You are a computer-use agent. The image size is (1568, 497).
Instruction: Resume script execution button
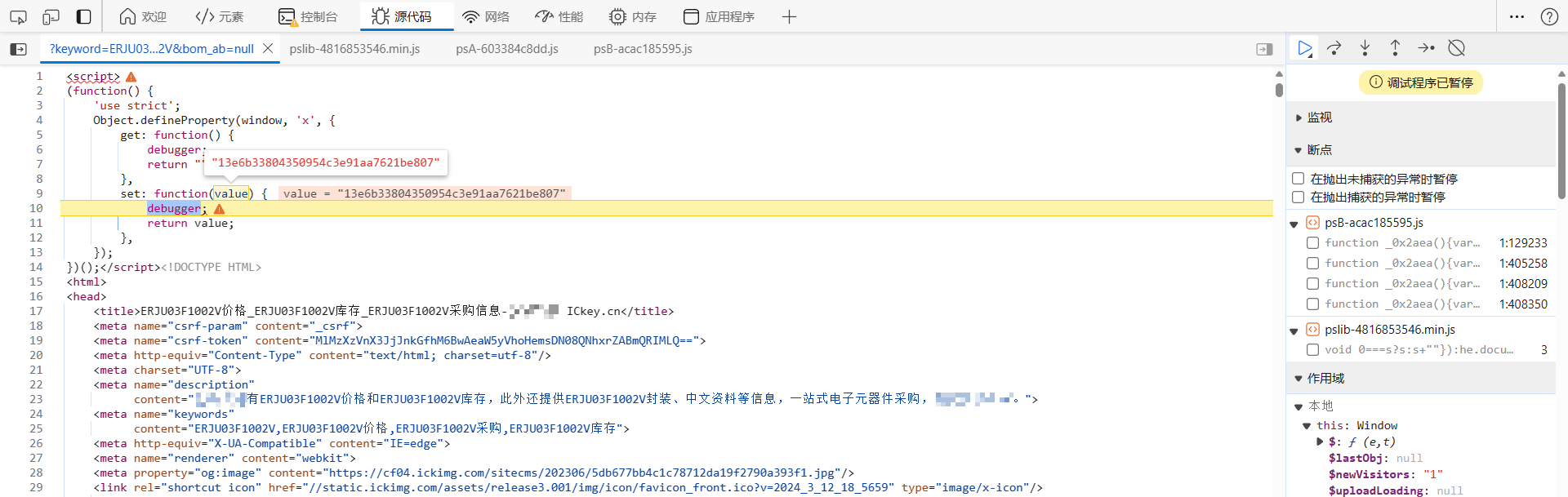[1305, 49]
